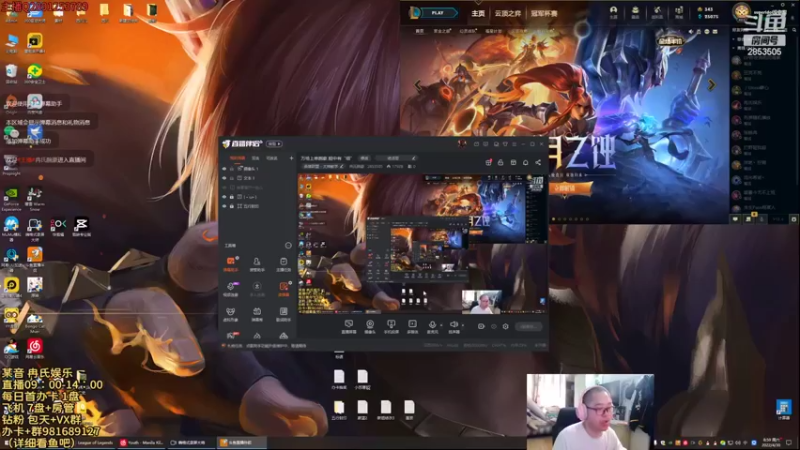Mute League client sound with speaker icon
Screen dimensions: 800x450
click(x=691, y=32)
